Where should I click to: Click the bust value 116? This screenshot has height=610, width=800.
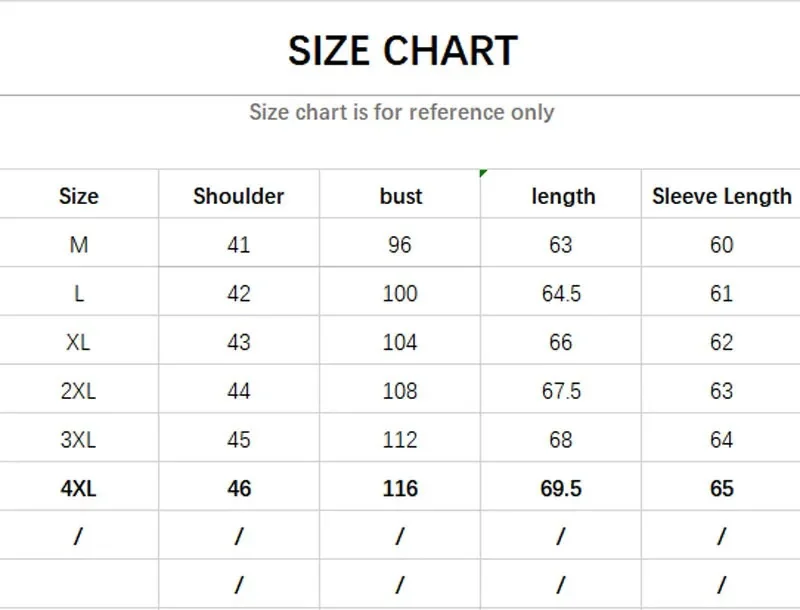[401, 489]
